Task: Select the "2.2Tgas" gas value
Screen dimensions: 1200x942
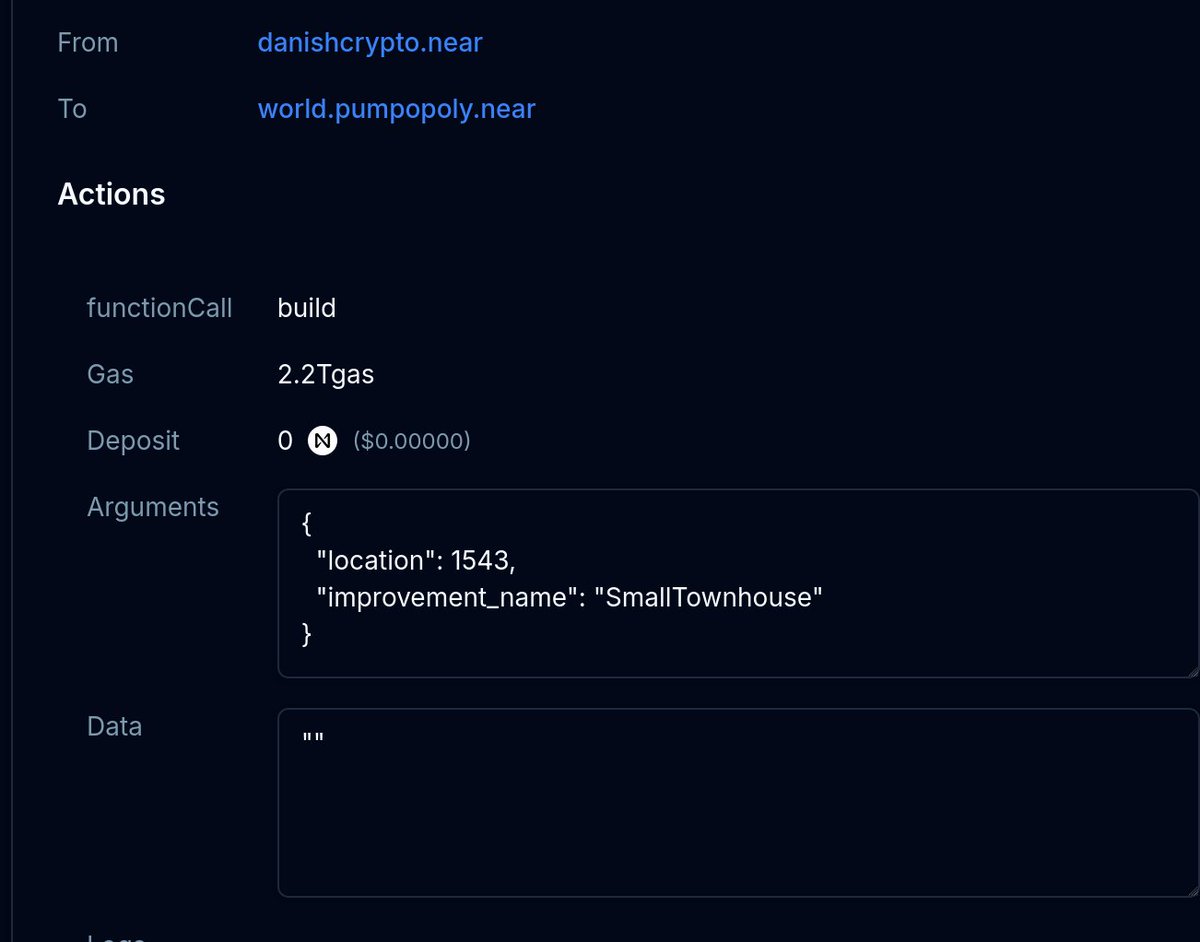Action: (x=326, y=374)
